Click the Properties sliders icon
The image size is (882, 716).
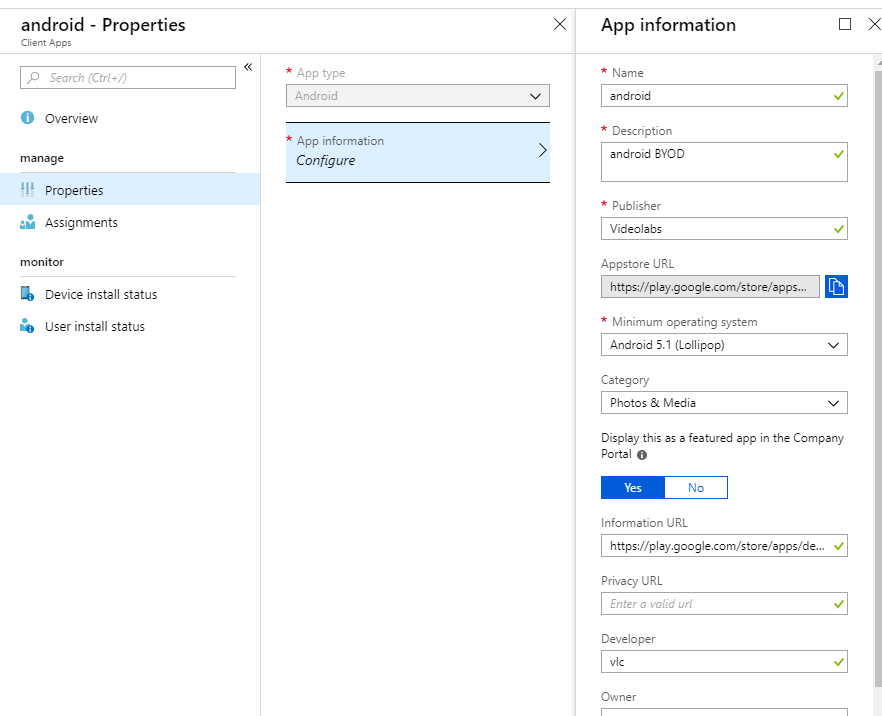tap(28, 190)
